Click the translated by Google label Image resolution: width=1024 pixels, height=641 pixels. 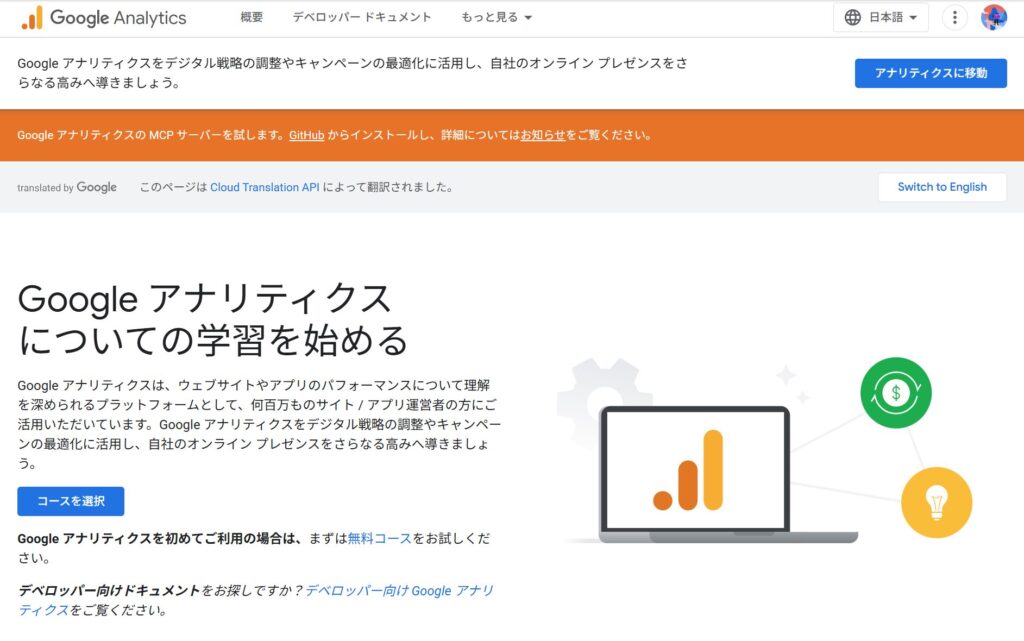pos(67,187)
